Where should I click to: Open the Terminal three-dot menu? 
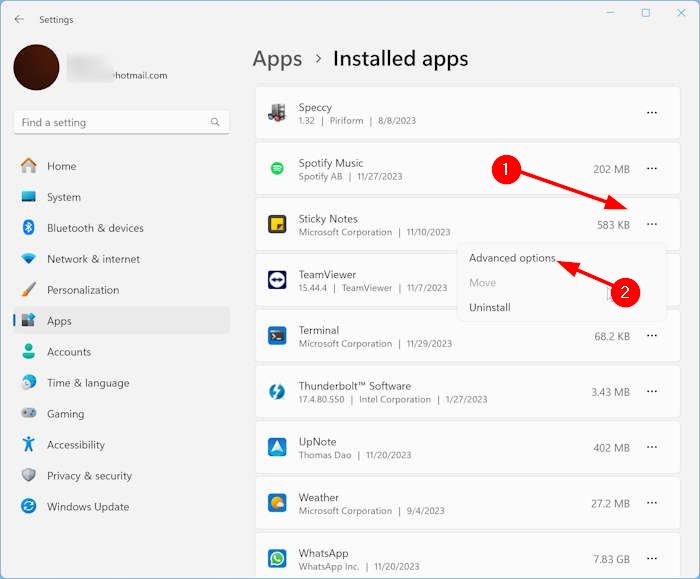click(x=652, y=335)
